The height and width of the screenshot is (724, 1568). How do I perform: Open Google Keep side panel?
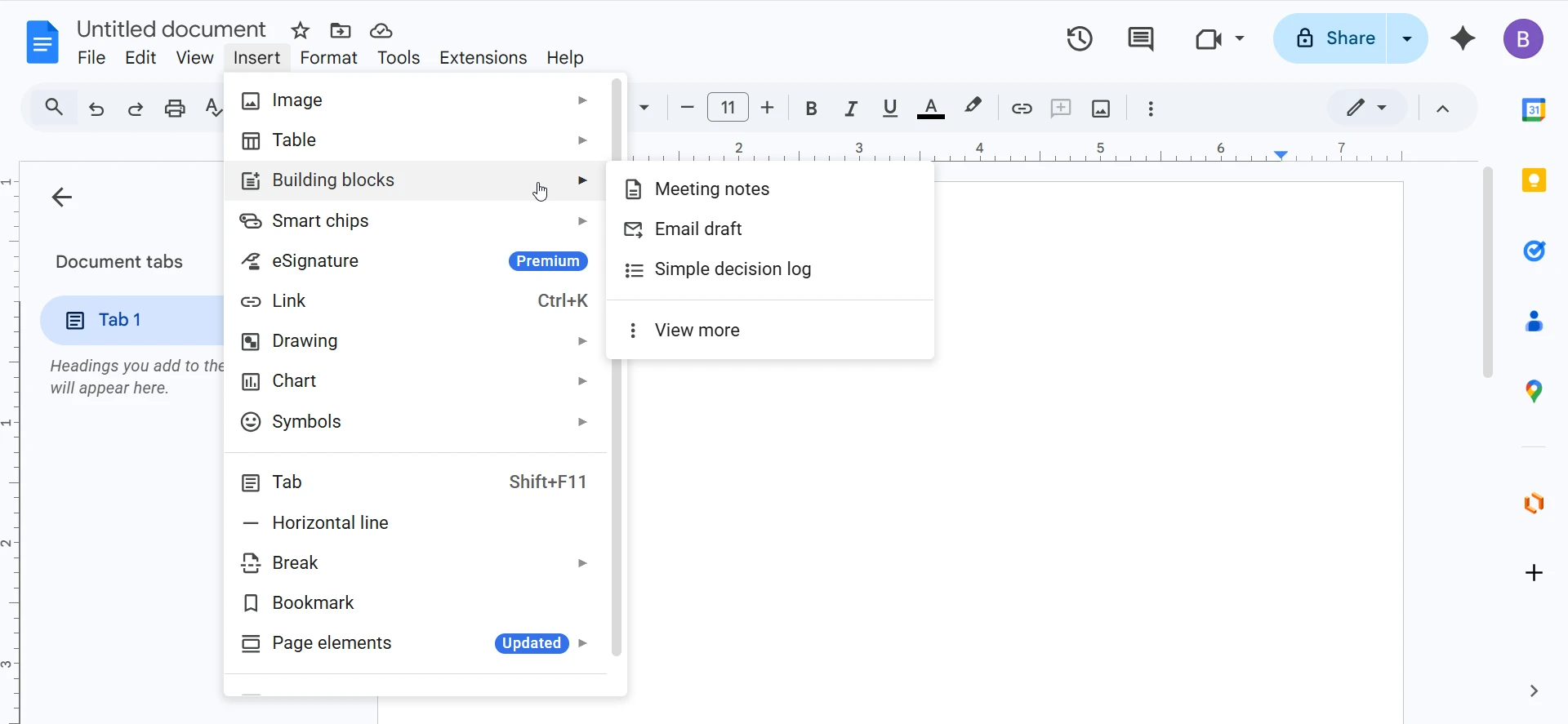(x=1534, y=180)
